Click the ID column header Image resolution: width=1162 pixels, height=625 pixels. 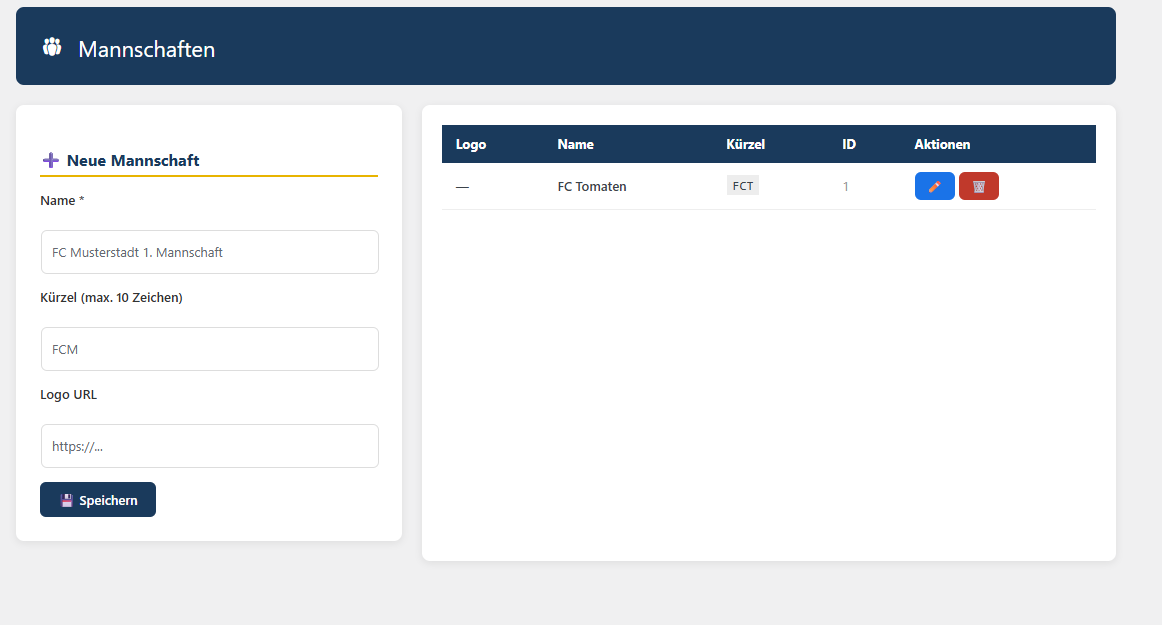(x=849, y=144)
